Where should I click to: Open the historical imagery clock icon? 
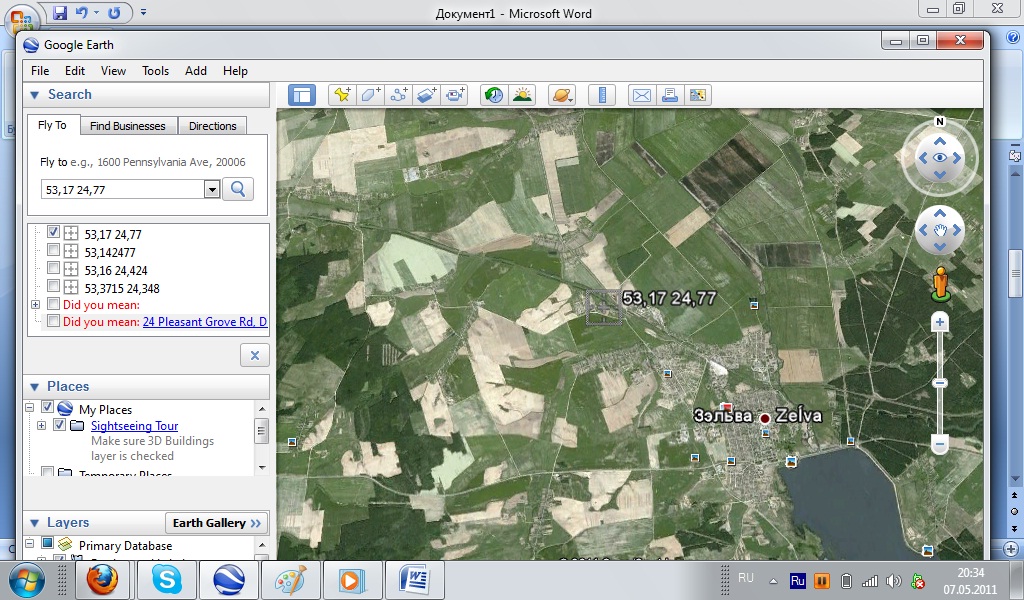[494, 95]
